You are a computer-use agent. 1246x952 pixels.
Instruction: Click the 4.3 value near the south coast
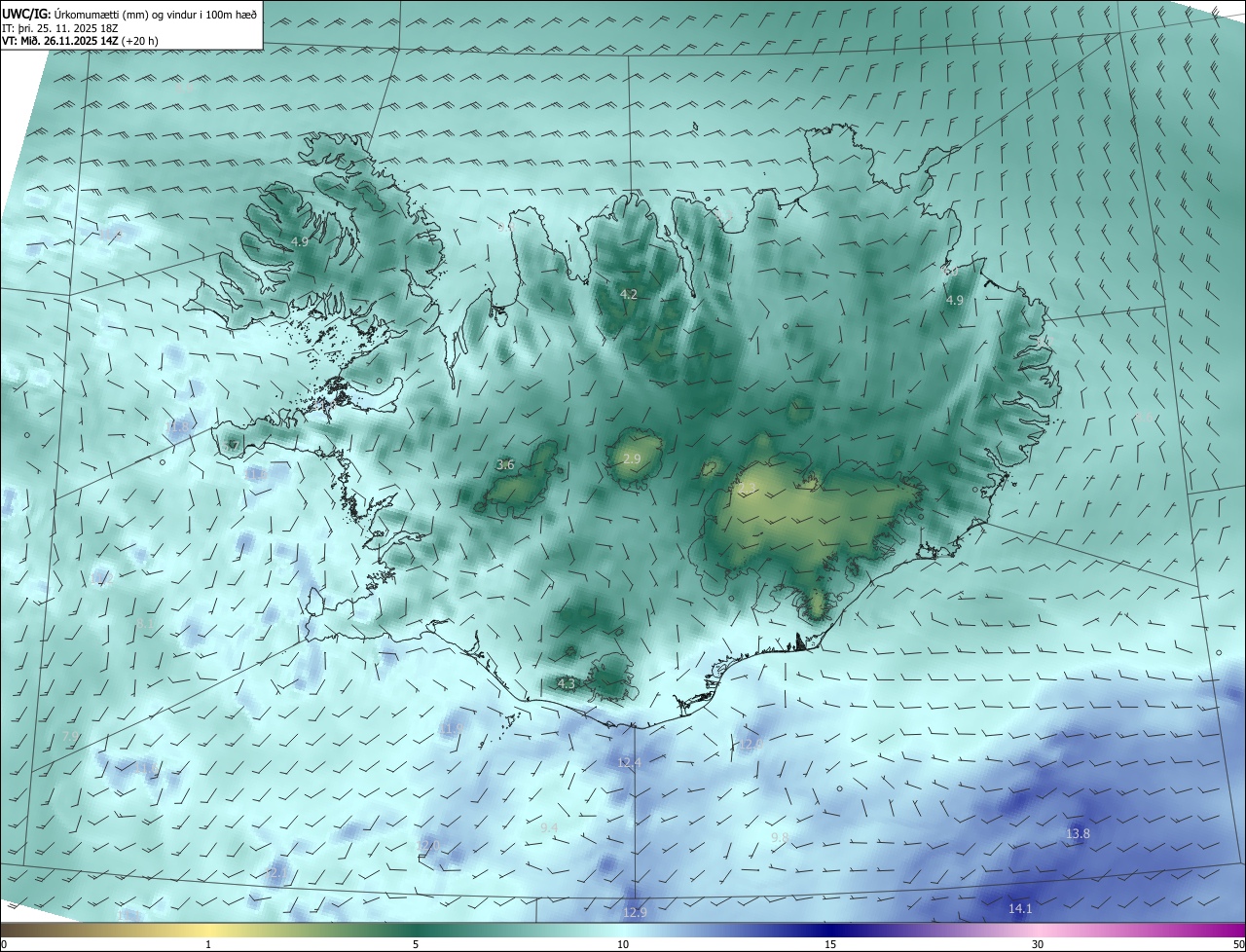[567, 683]
